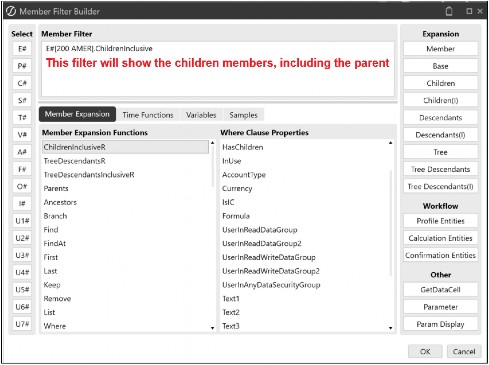Click inside the Member Filter text box
The image size is (489, 365).
pyautogui.click(x=218, y=69)
